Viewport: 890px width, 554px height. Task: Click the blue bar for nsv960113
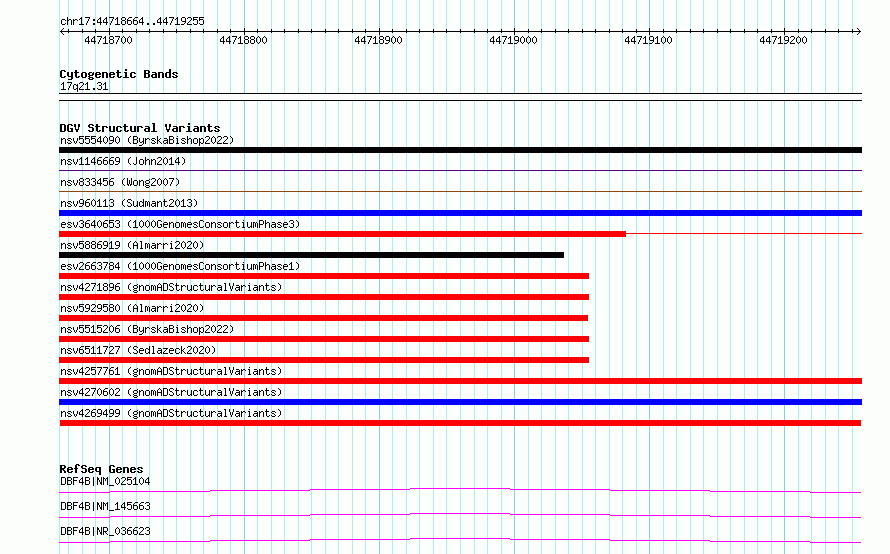[x=460, y=213]
